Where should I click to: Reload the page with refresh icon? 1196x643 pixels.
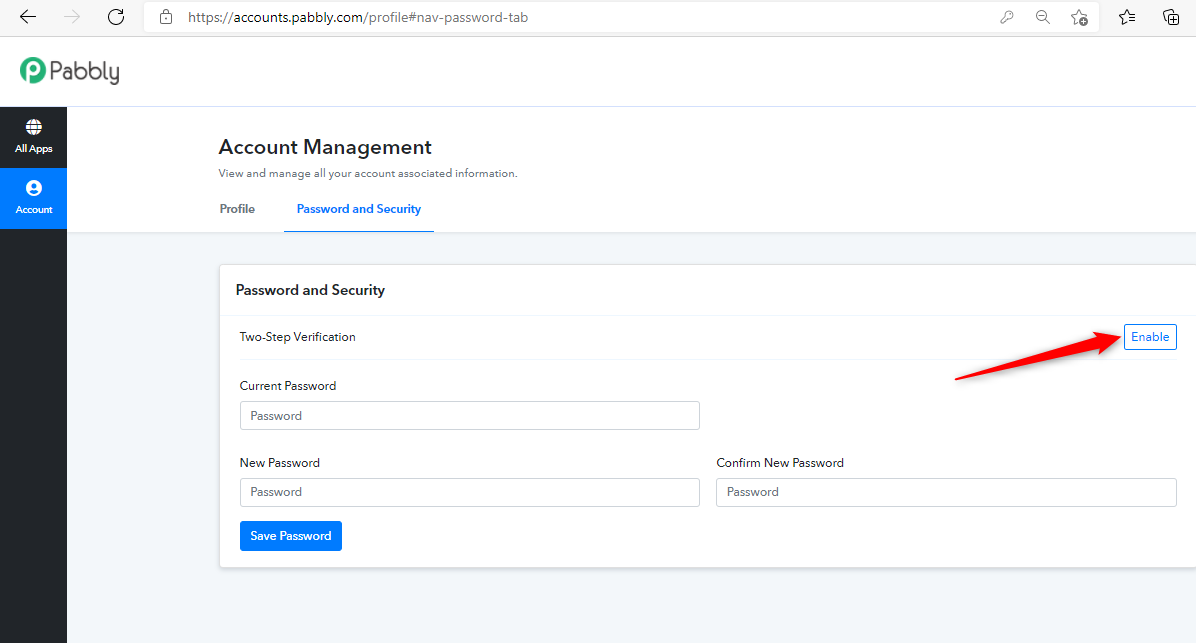click(x=116, y=17)
